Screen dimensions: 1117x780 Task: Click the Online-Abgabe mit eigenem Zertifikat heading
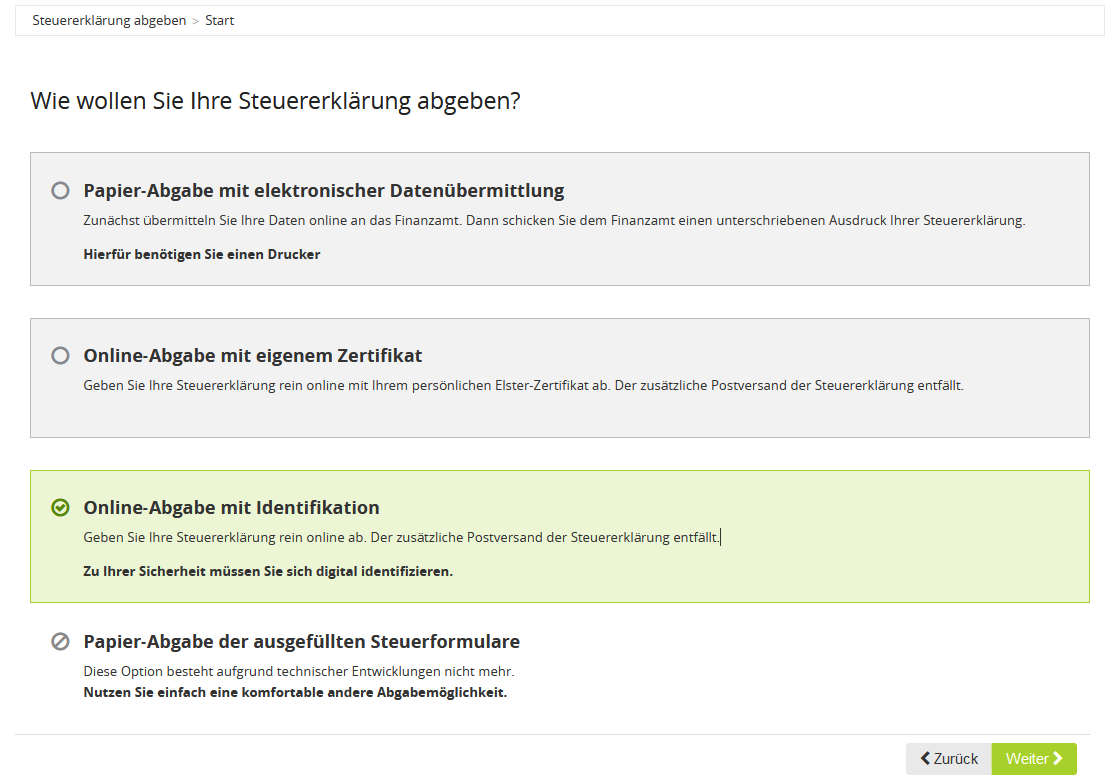[252, 355]
